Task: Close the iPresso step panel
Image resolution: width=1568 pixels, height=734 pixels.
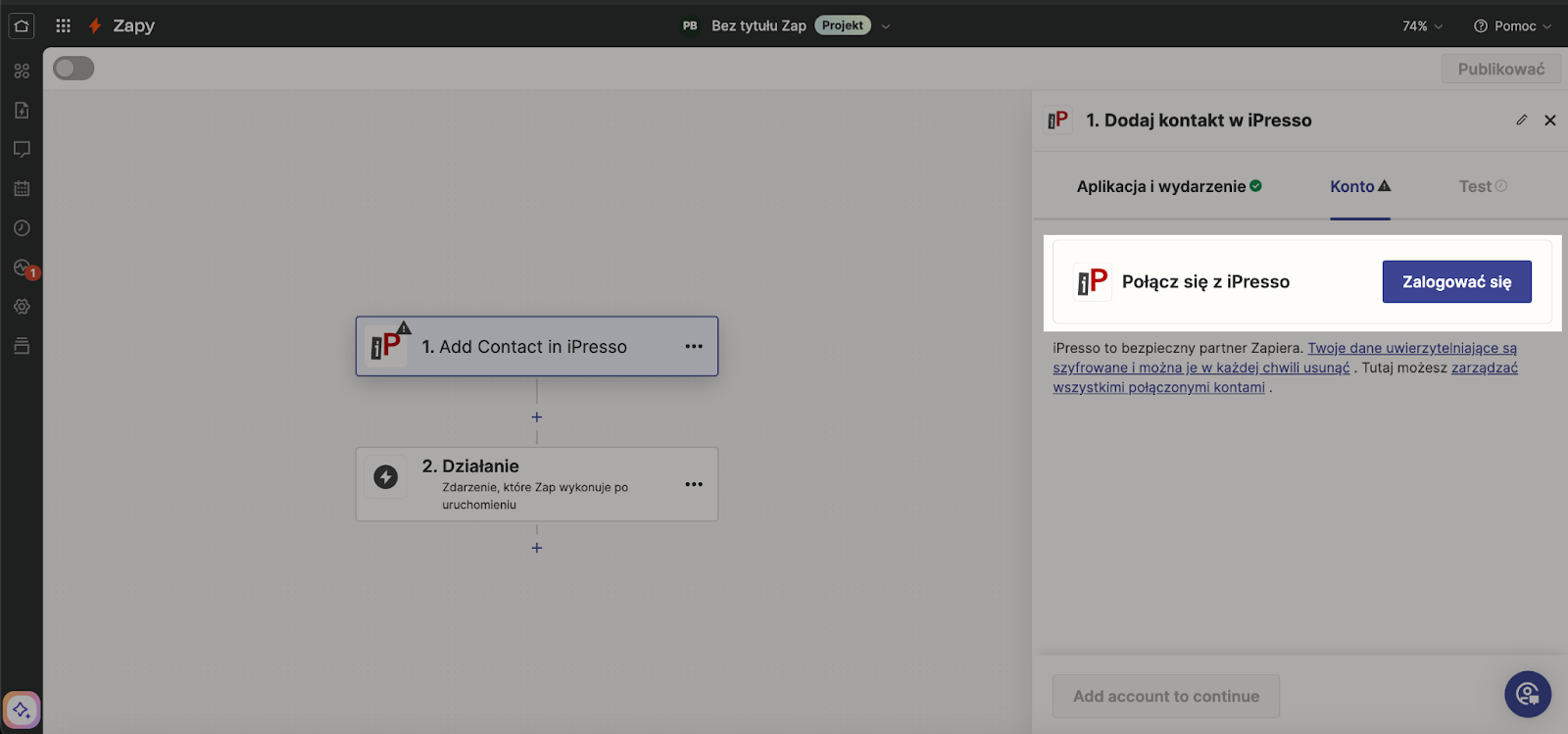Action: [x=1550, y=120]
